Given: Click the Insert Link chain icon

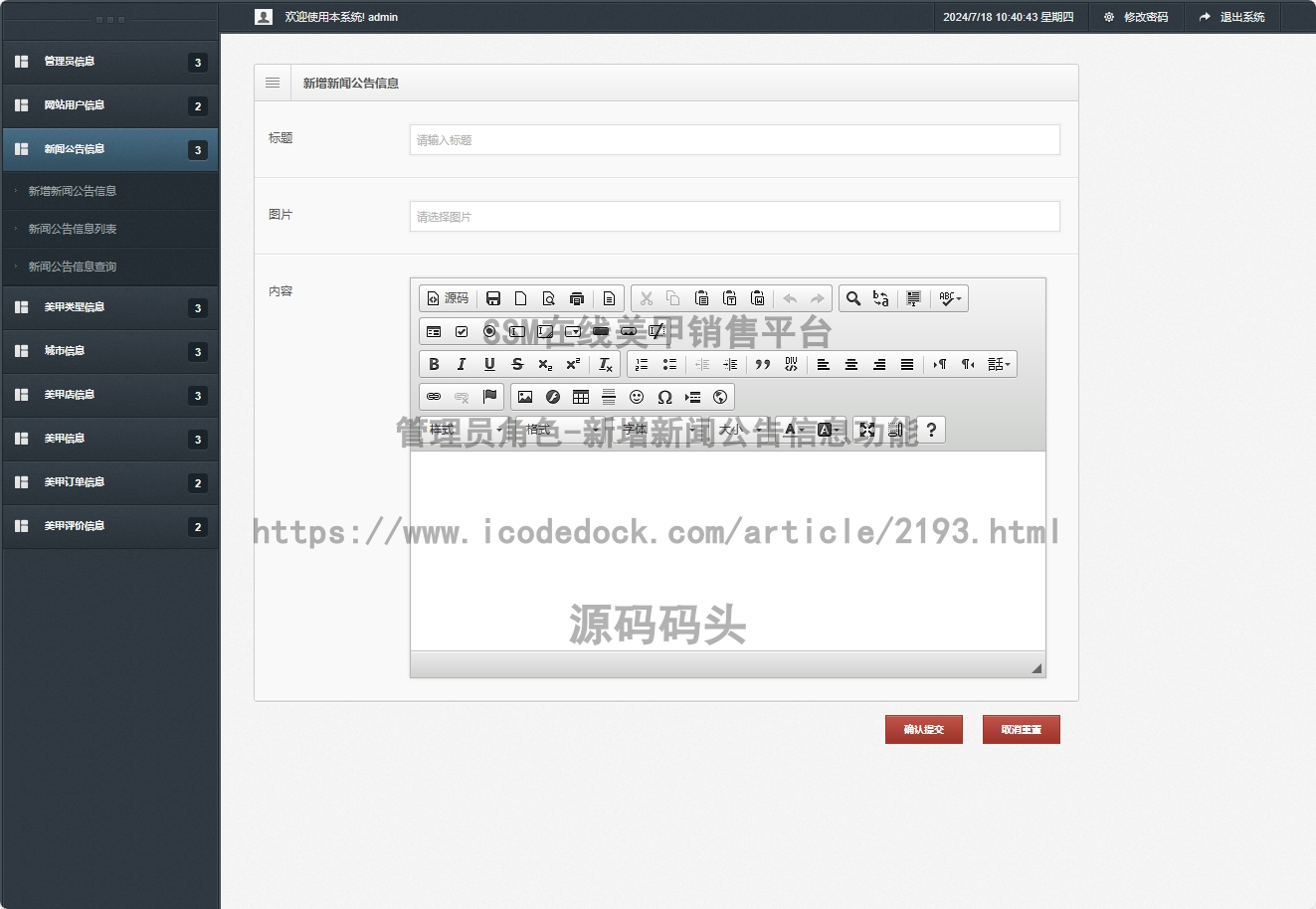Looking at the screenshot, I should (434, 397).
